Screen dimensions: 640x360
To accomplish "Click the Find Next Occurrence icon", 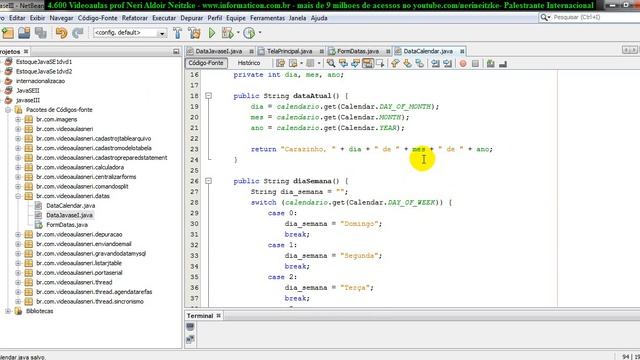I will [356, 63].
